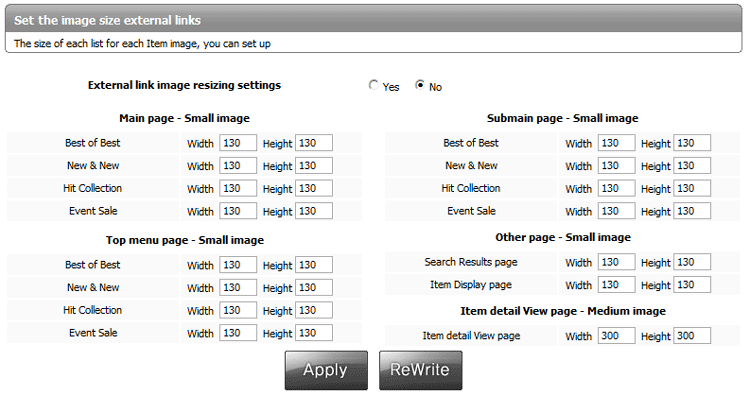Focus Submain page New & New Height field

pos(692,166)
